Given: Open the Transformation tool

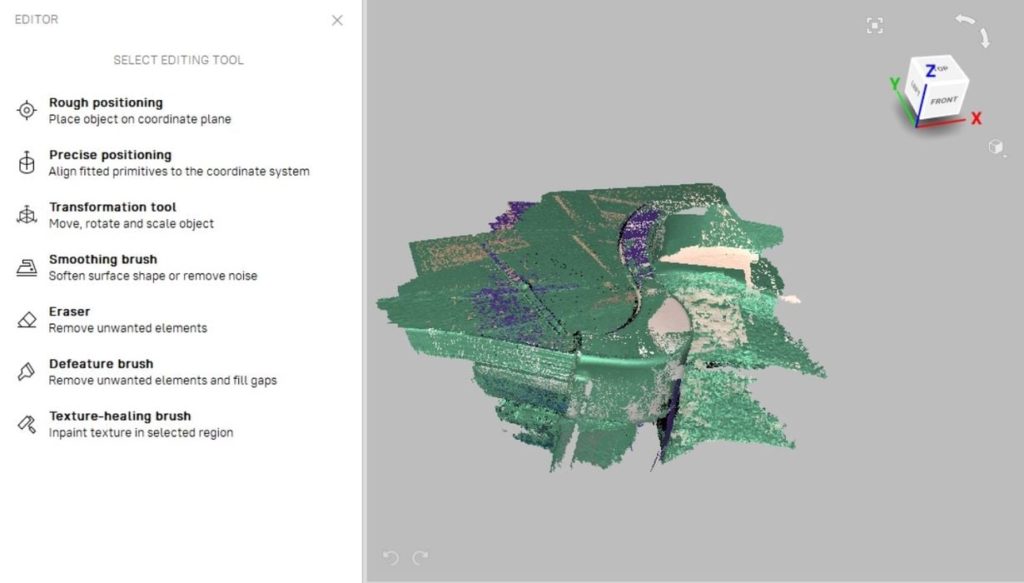Looking at the screenshot, I should (x=27, y=215).
